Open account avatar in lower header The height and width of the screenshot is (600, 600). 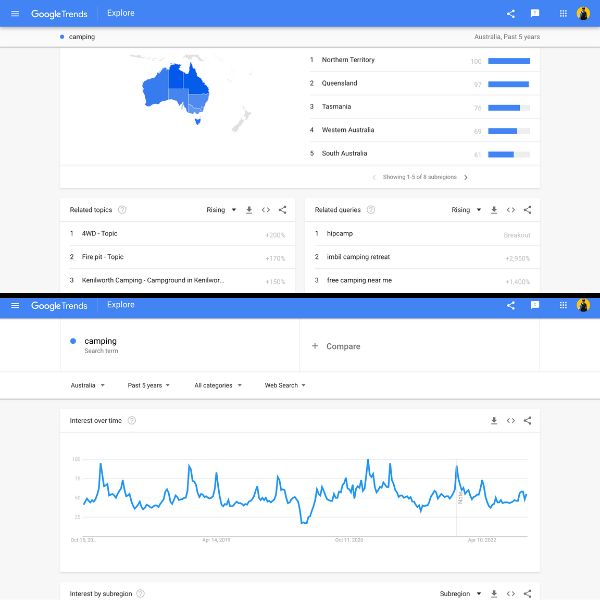pos(583,305)
